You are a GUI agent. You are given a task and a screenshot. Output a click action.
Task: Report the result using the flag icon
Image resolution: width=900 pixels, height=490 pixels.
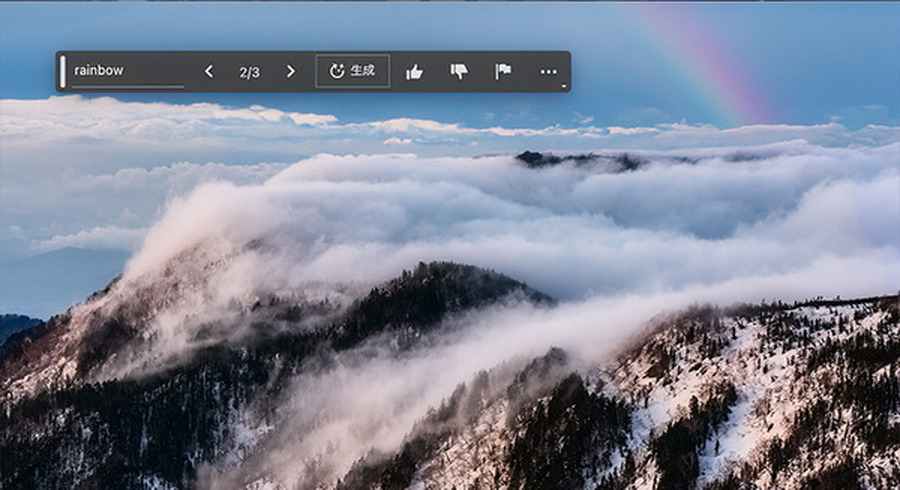click(x=503, y=71)
